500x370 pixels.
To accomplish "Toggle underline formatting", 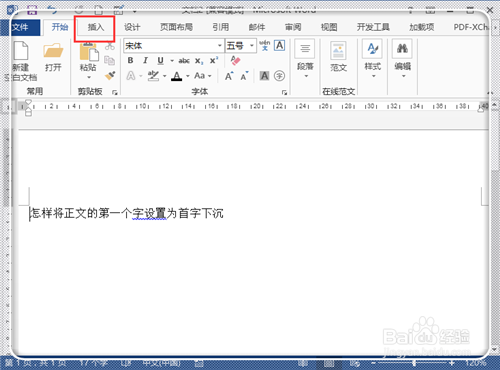I will point(161,61).
